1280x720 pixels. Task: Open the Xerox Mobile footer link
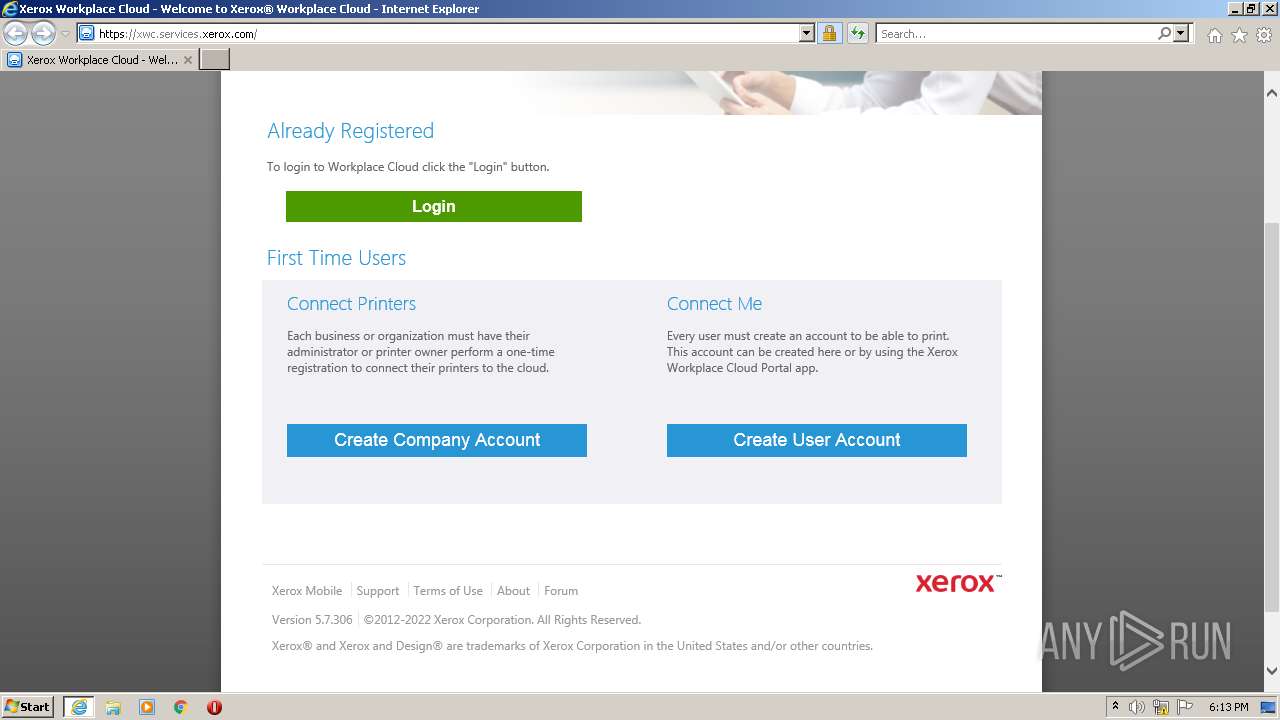pos(307,591)
